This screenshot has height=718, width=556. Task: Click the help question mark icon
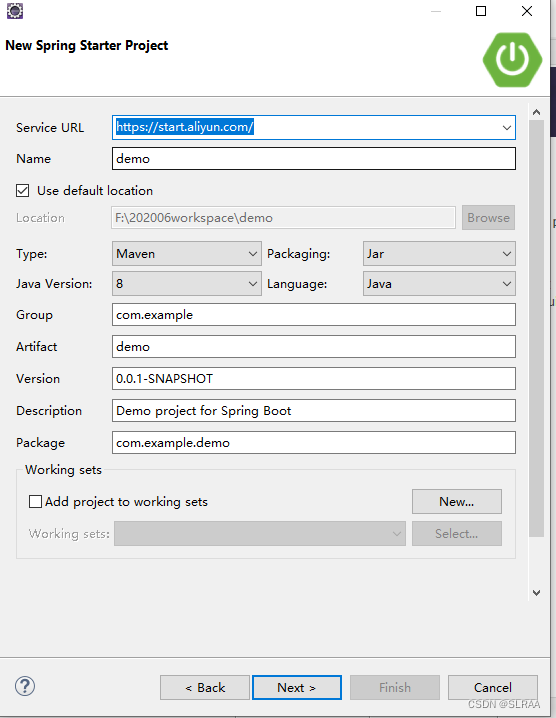point(25,686)
